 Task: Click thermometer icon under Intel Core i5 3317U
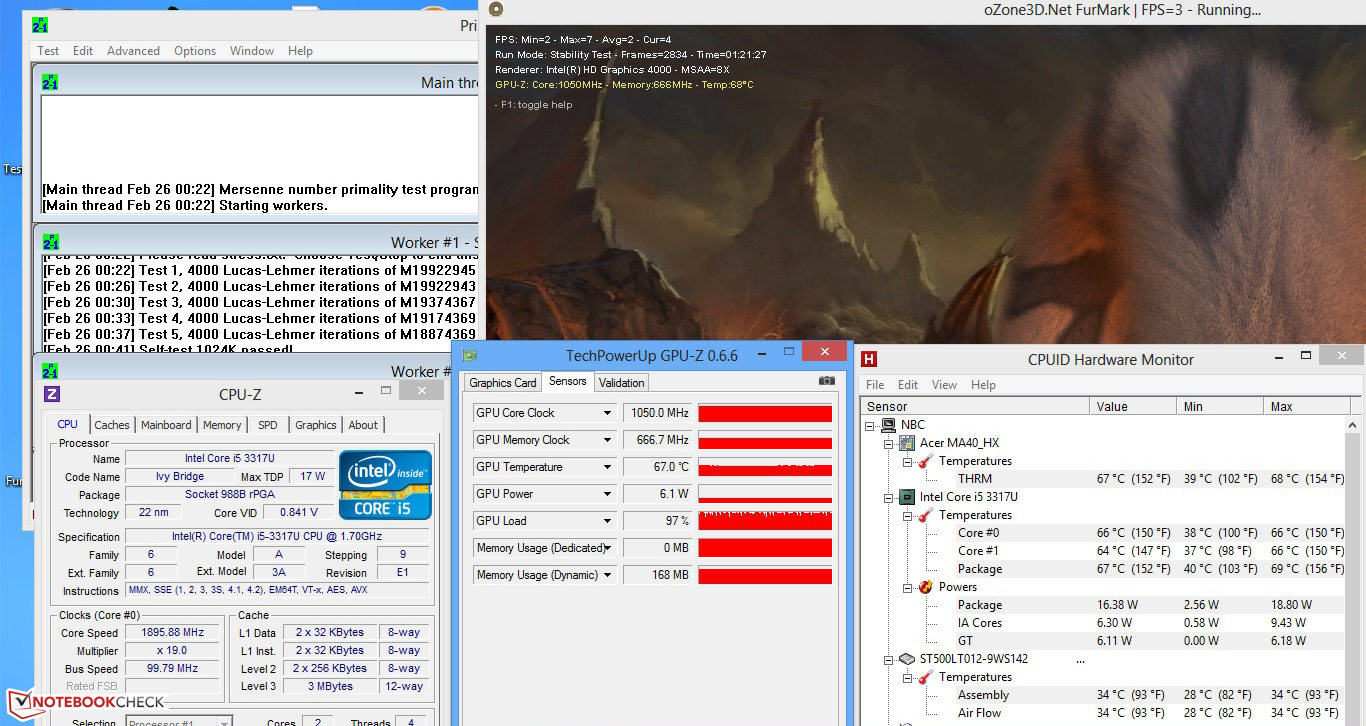coord(926,515)
